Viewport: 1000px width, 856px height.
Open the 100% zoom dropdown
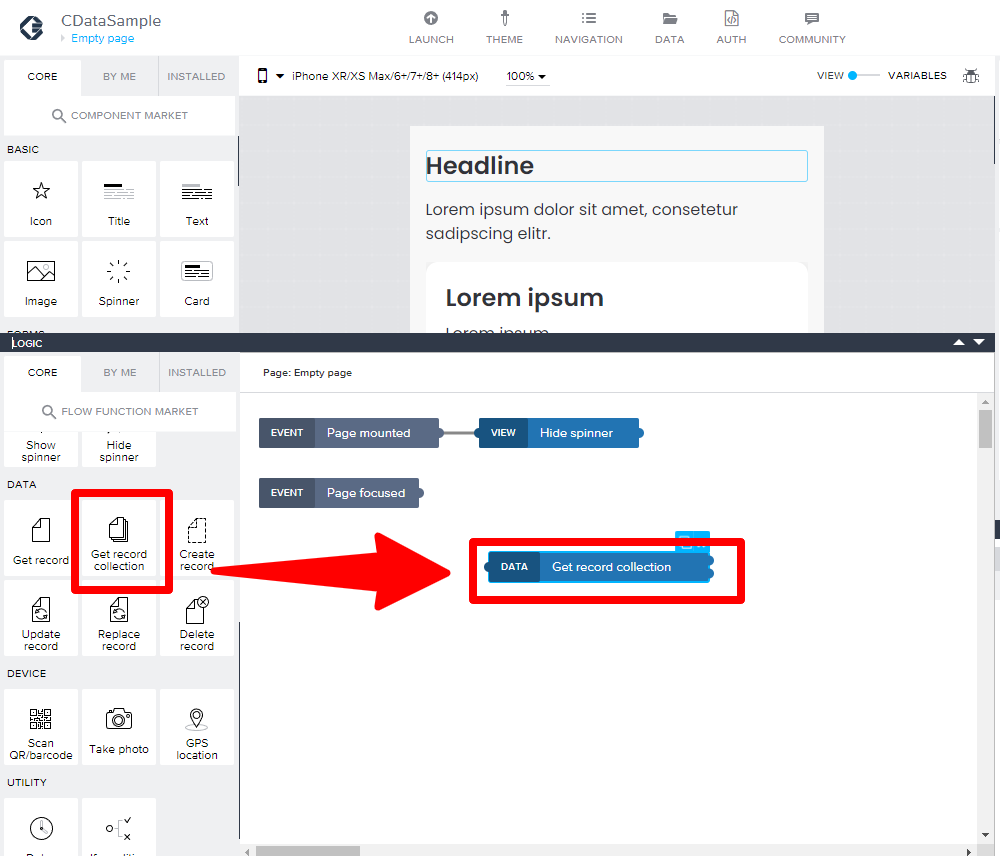tap(527, 77)
